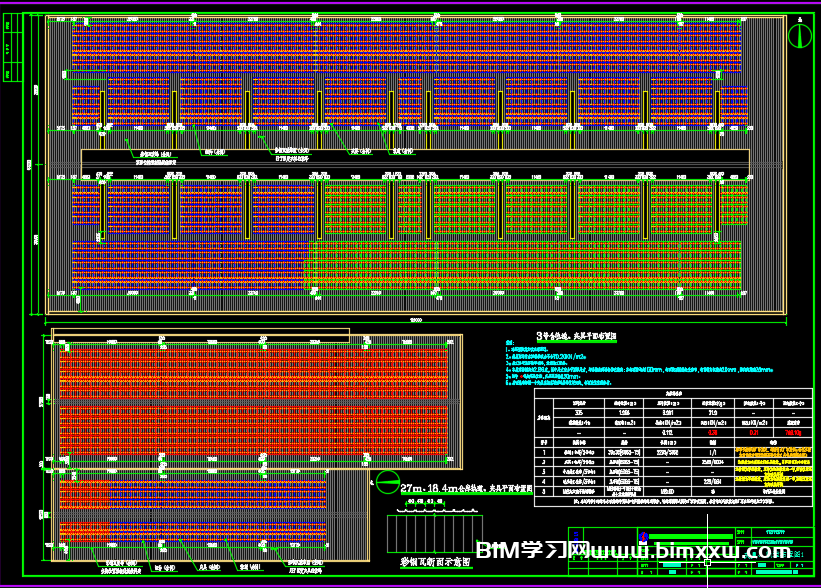Viewport: 821px width, 588px height.
Task: Select the large red panel block in lower-left plan
Action: [x=250, y=400]
